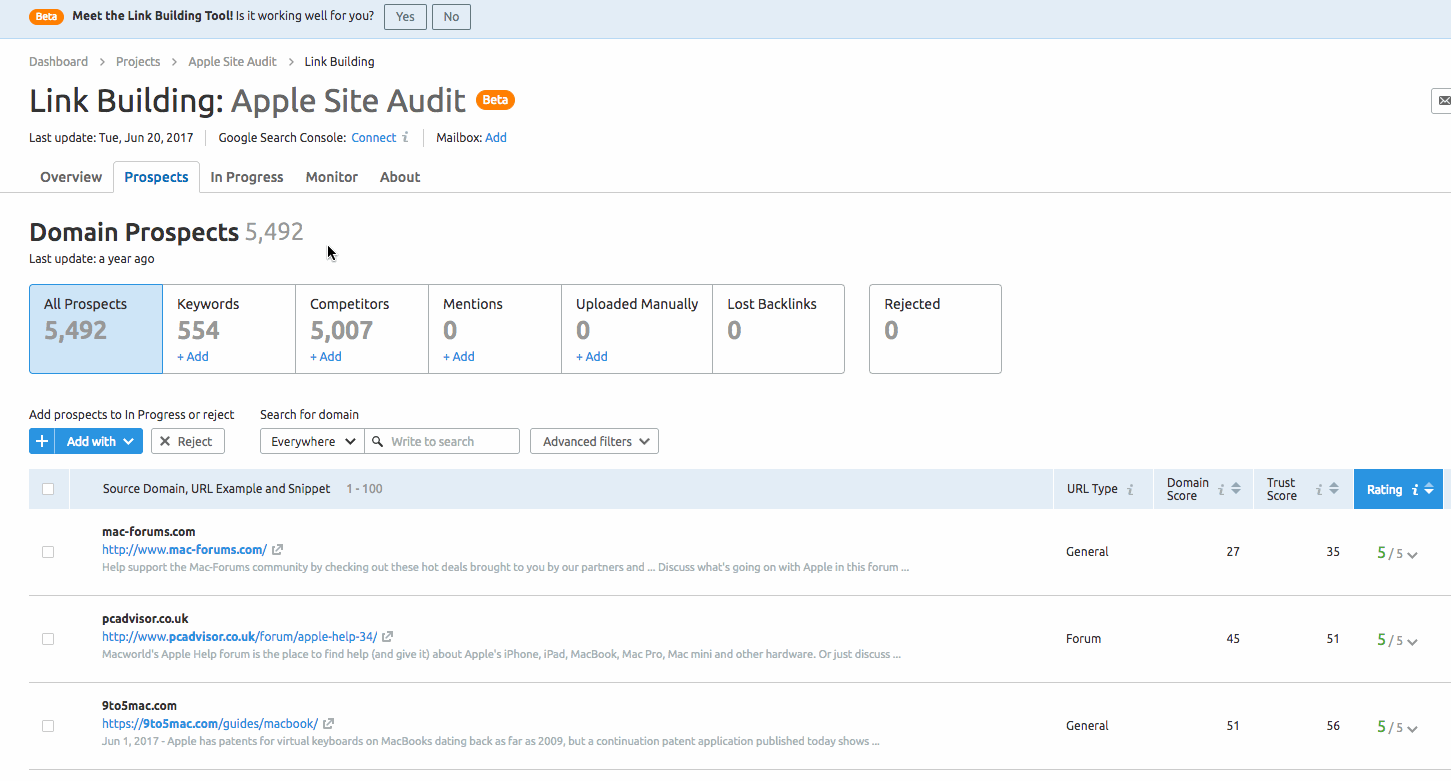The width and height of the screenshot is (1451, 781).
Task: Check the checkbox for mac-forums.com row
Action: [48, 552]
